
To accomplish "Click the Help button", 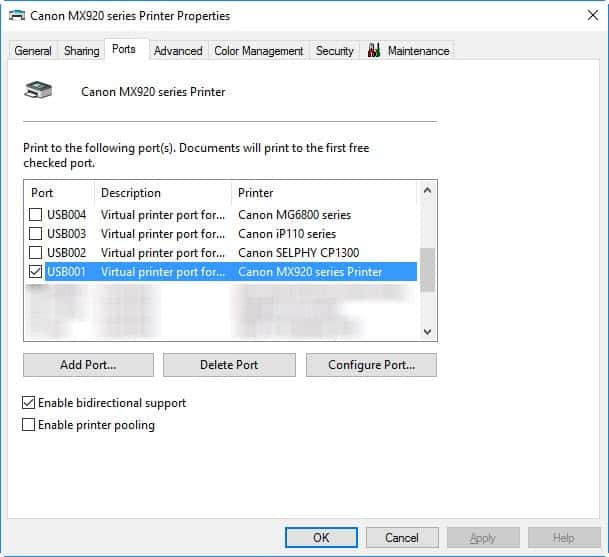I will [x=564, y=538].
